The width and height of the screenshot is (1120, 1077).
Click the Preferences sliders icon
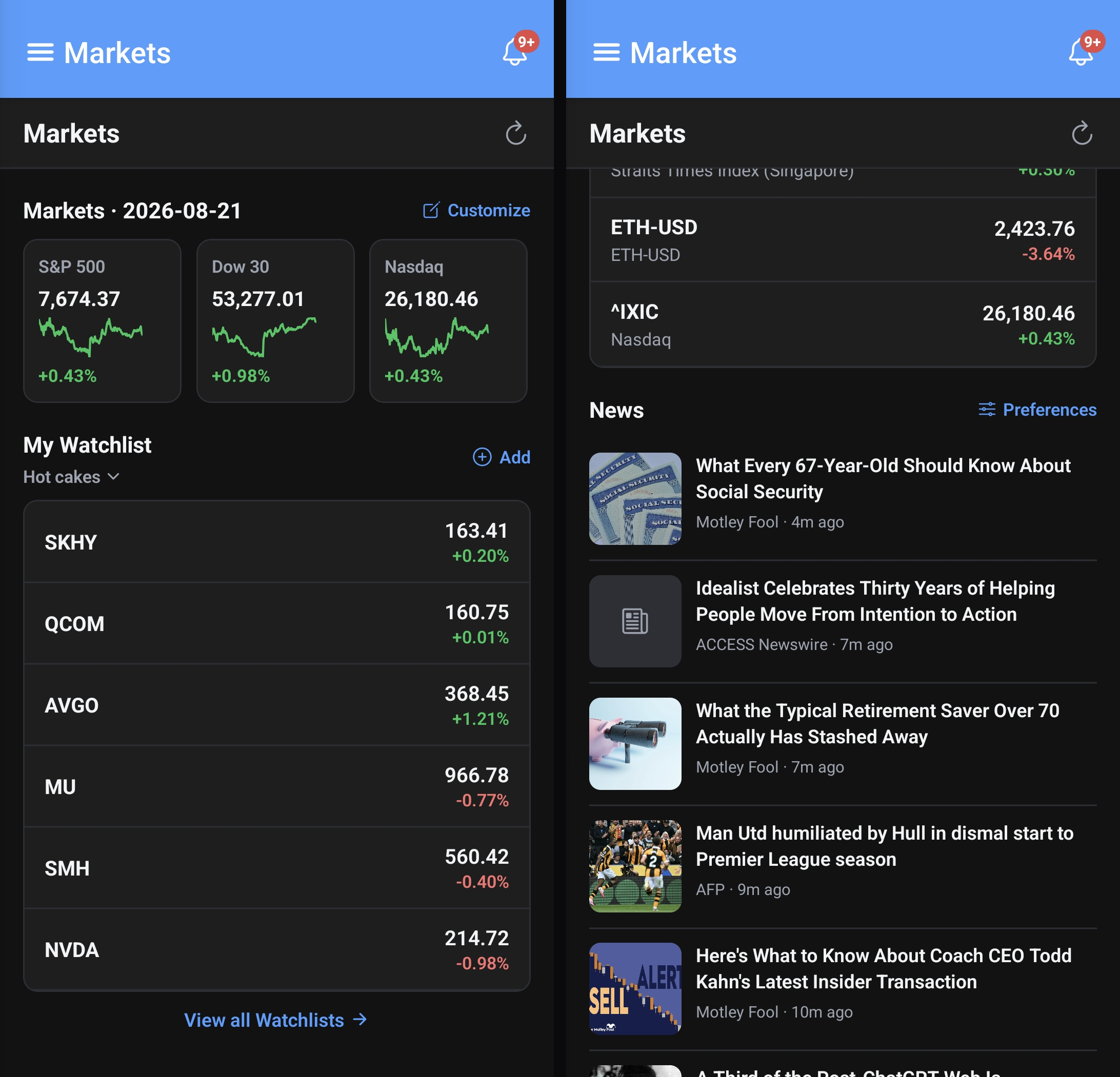pos(987,410)
